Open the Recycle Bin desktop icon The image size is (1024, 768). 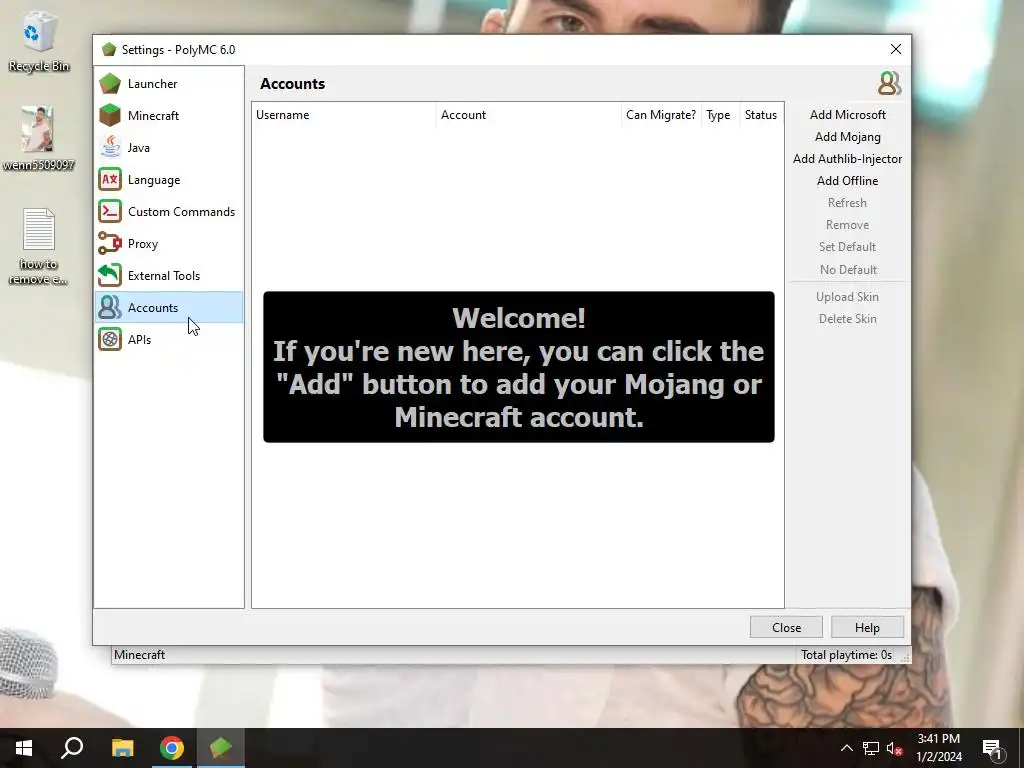point(39,41)
